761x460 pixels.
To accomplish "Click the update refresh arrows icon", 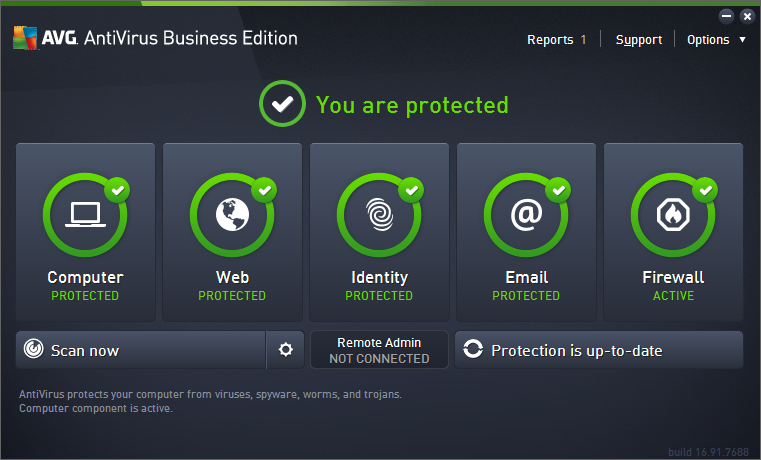I will (x=473, y=350).
